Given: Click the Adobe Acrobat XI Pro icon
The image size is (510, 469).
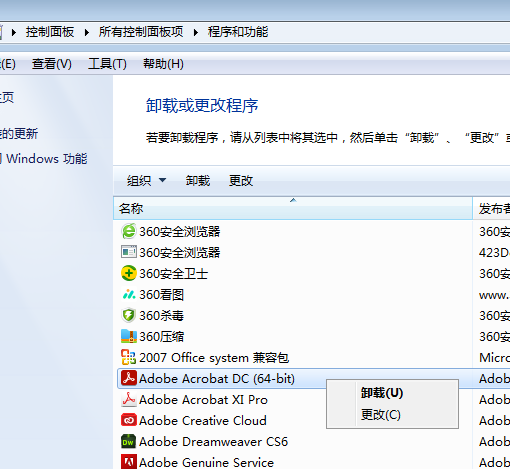Looking at the screenshot, I should click(128, 399).
